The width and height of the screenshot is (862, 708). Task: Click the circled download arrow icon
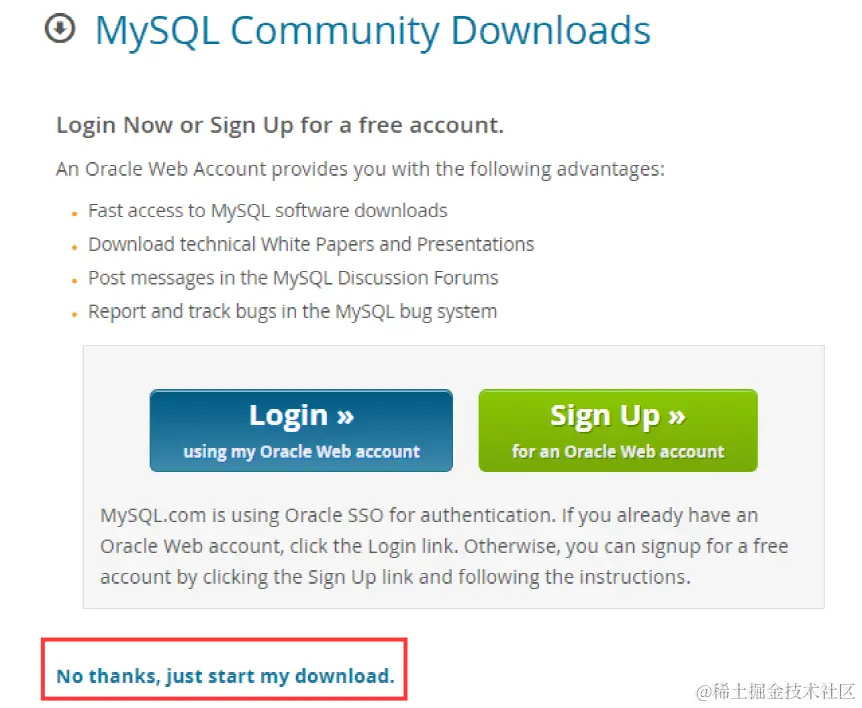click(x=59, y=29)
